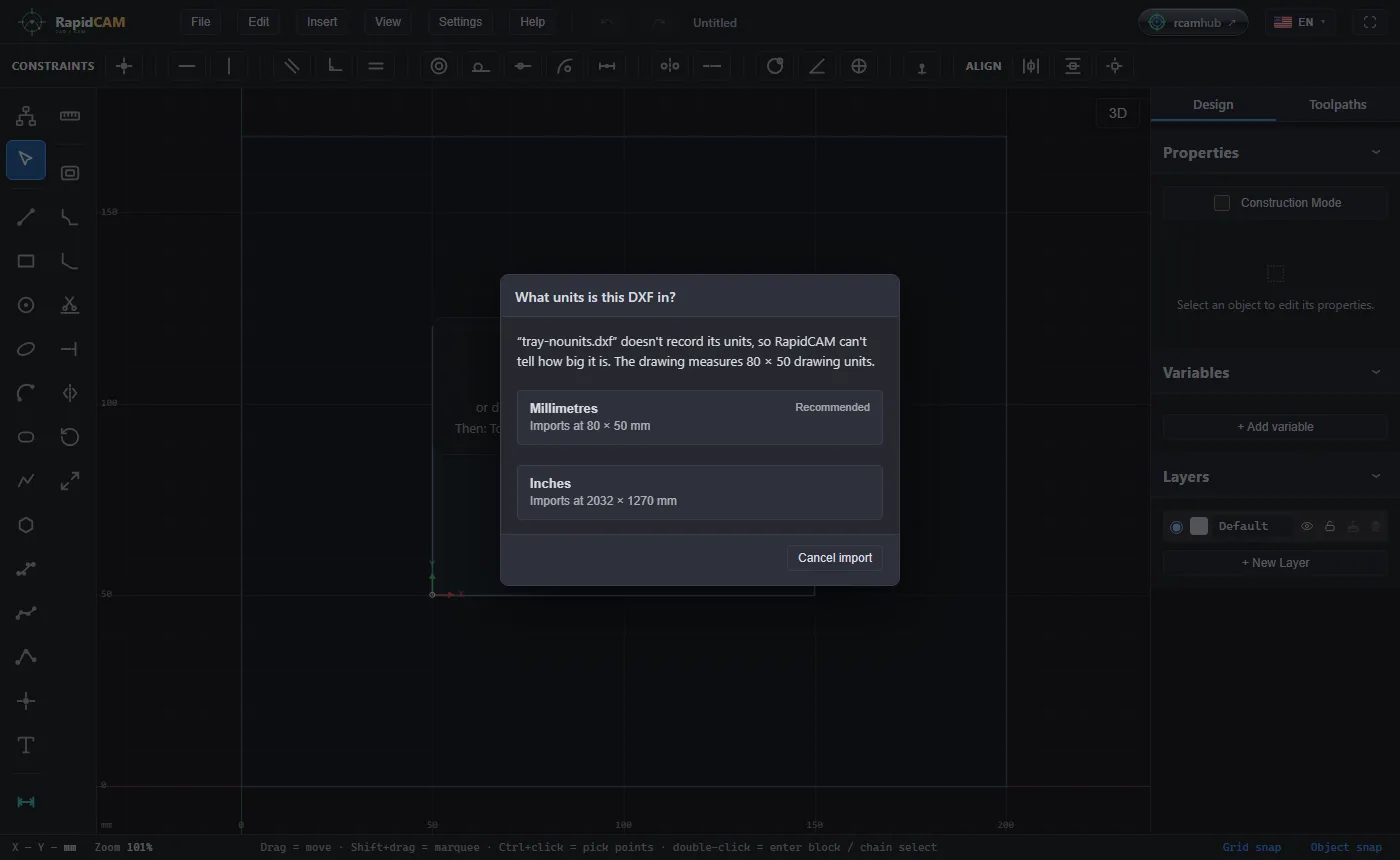Viewport: 1400px width, 860px height.
Task: Choose the Hexagon polygon tool
Action: [x=26, y=525]
